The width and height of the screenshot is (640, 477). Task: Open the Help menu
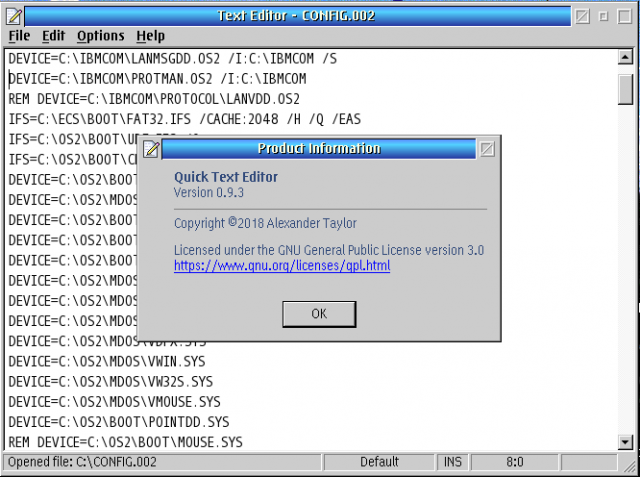(x=151, y=35)
